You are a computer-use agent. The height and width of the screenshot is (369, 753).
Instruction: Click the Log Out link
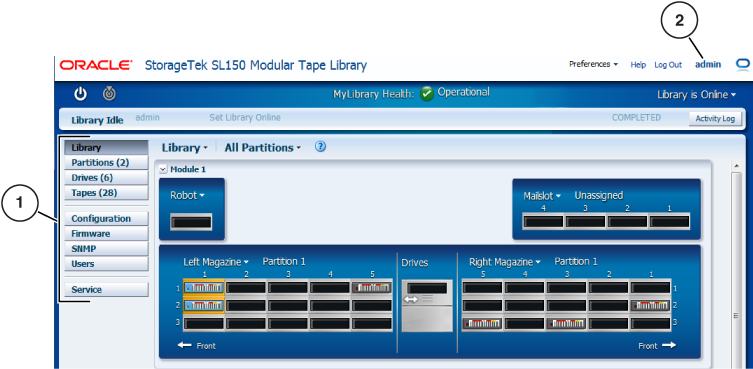[x=668, y=65]
